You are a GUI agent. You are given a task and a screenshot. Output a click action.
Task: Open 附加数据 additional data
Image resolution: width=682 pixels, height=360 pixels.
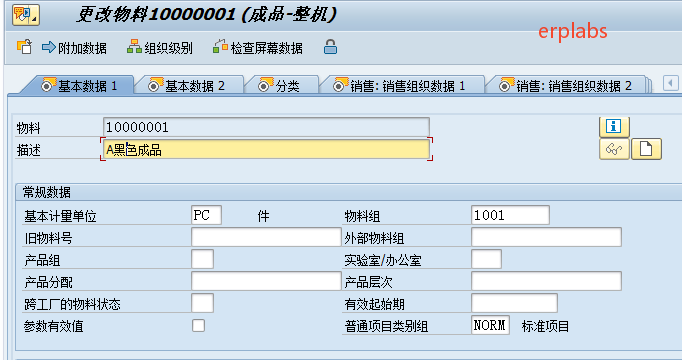(74, 47)
